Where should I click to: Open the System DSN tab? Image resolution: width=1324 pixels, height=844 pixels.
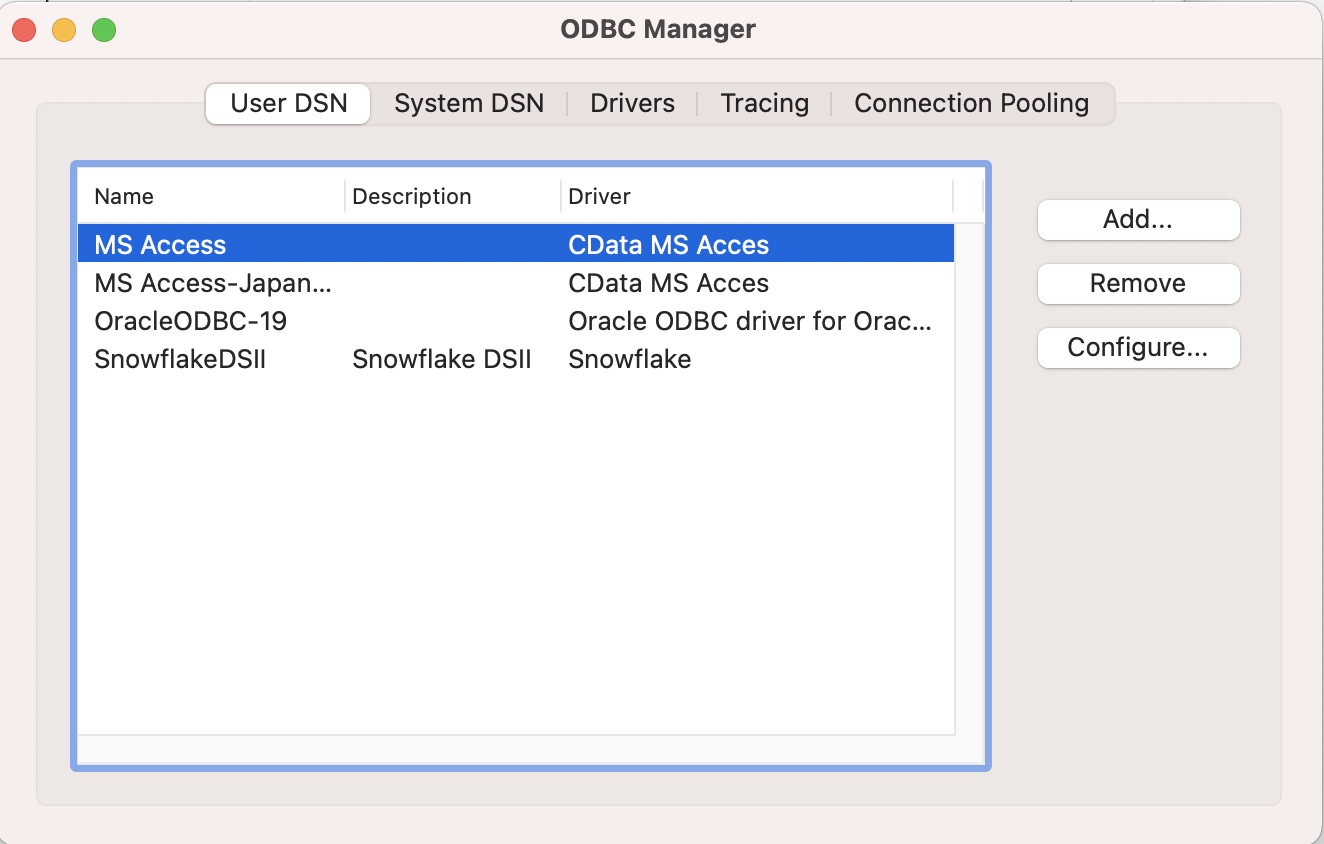pos(469,104)
